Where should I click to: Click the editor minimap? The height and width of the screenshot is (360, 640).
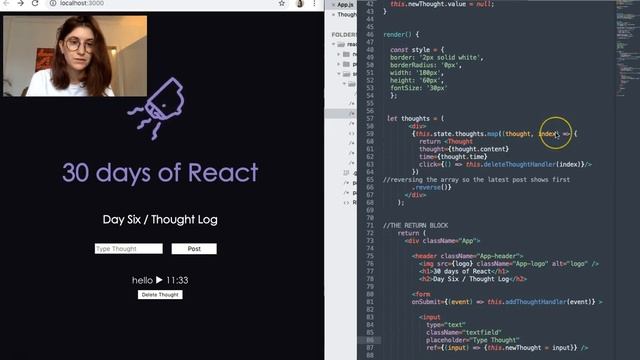click(x=627, y=49)
